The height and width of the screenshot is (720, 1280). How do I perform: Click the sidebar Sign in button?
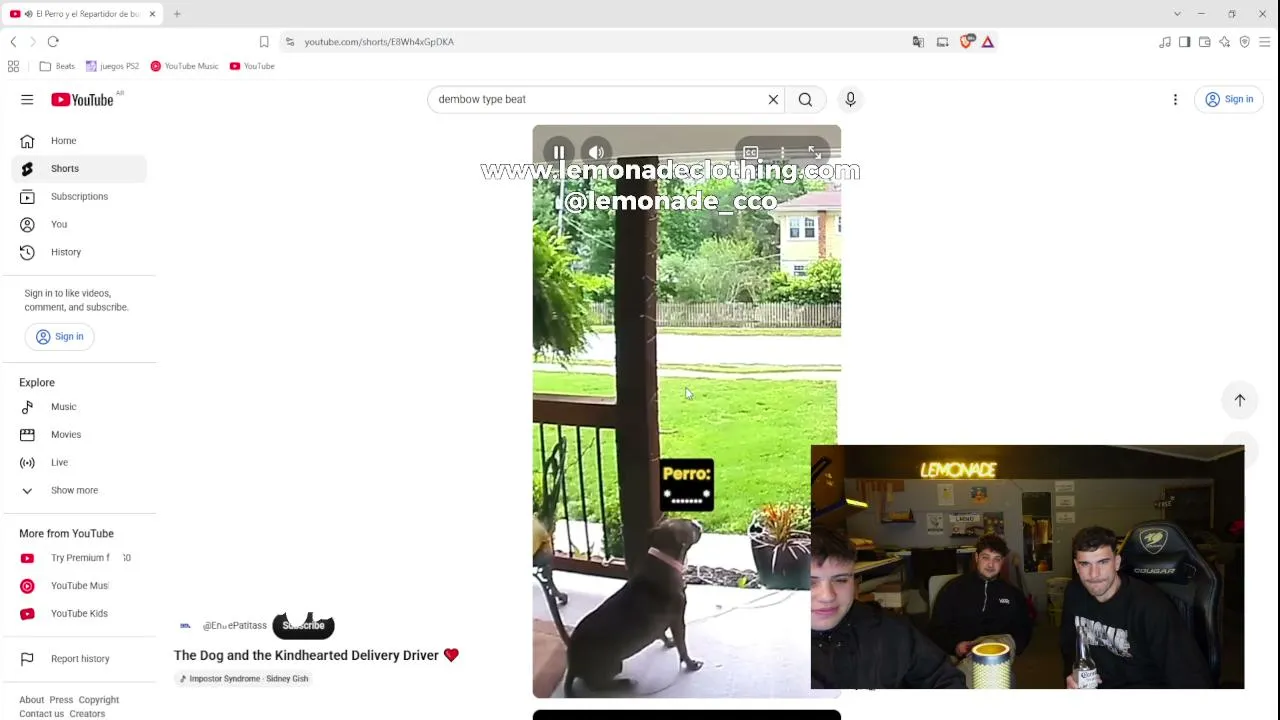tap(59, 337)
